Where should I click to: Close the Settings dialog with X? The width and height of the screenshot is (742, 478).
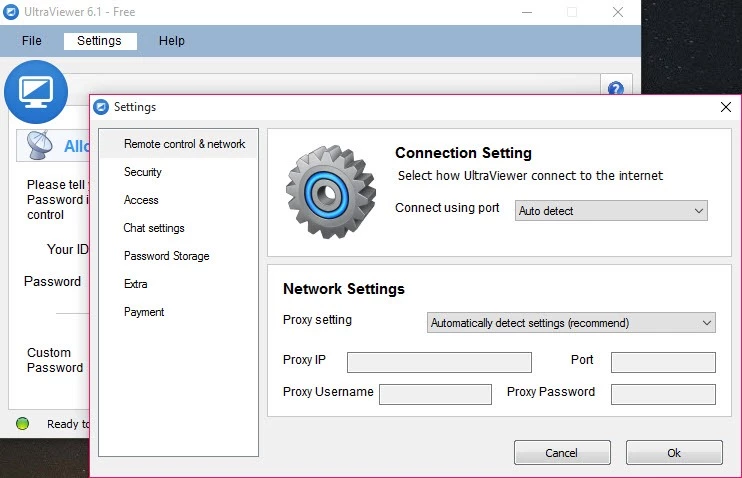pyautogui.click(x=725, y=107)
